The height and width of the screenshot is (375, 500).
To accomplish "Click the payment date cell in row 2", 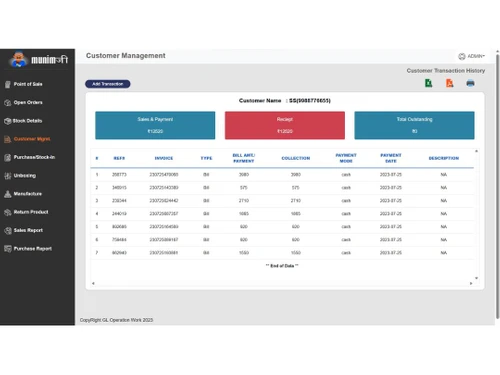I will pyautogui.click(x=391, y=188).
